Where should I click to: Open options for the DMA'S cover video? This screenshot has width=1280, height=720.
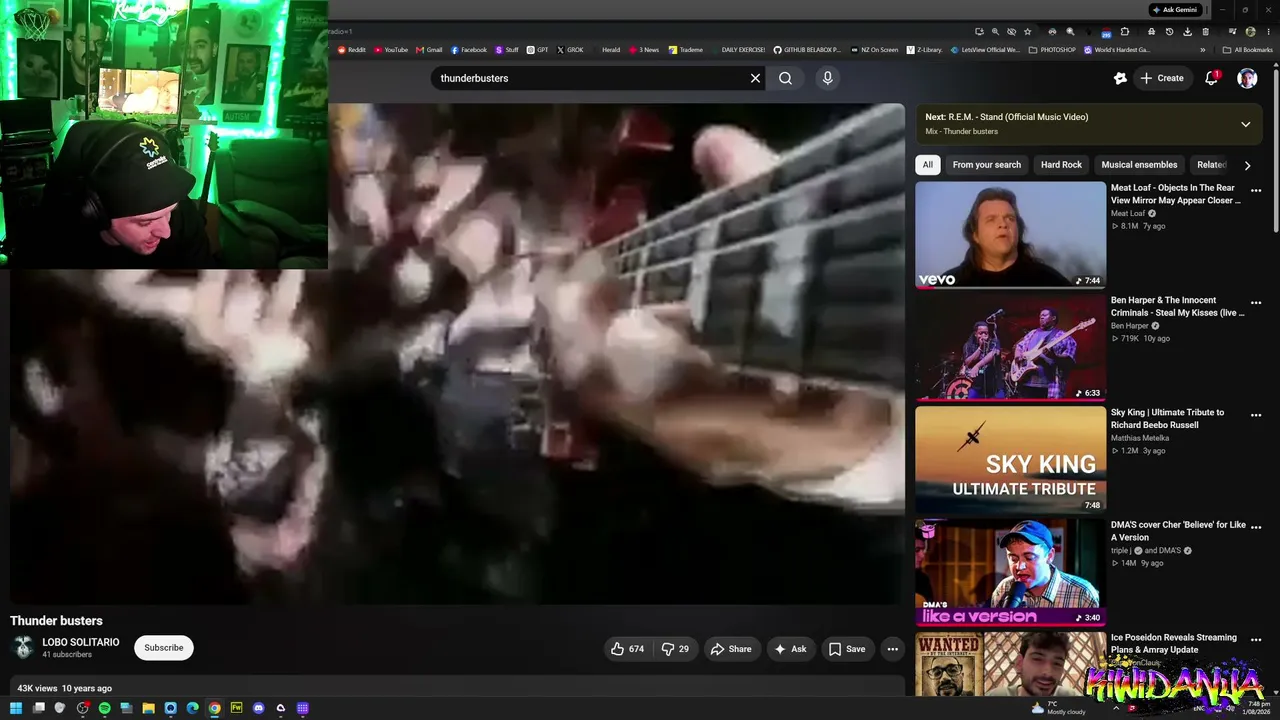tap(1256, 527)
